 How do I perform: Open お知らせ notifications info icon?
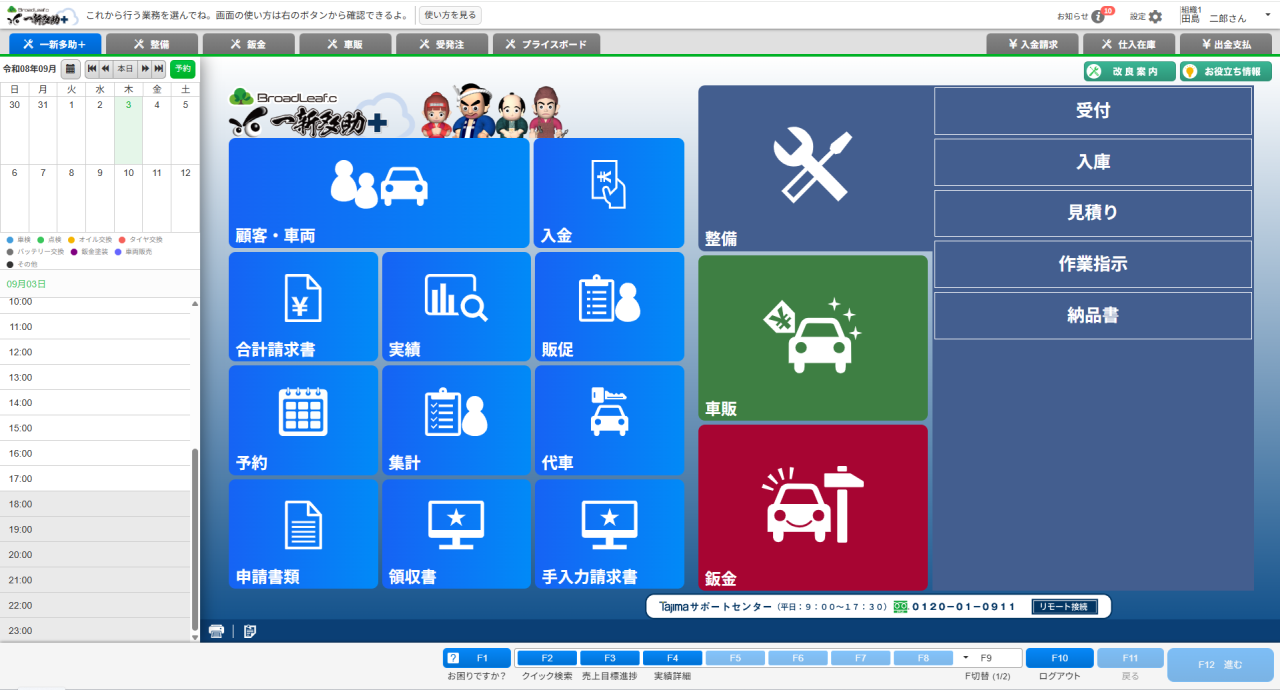[1098, 16]
